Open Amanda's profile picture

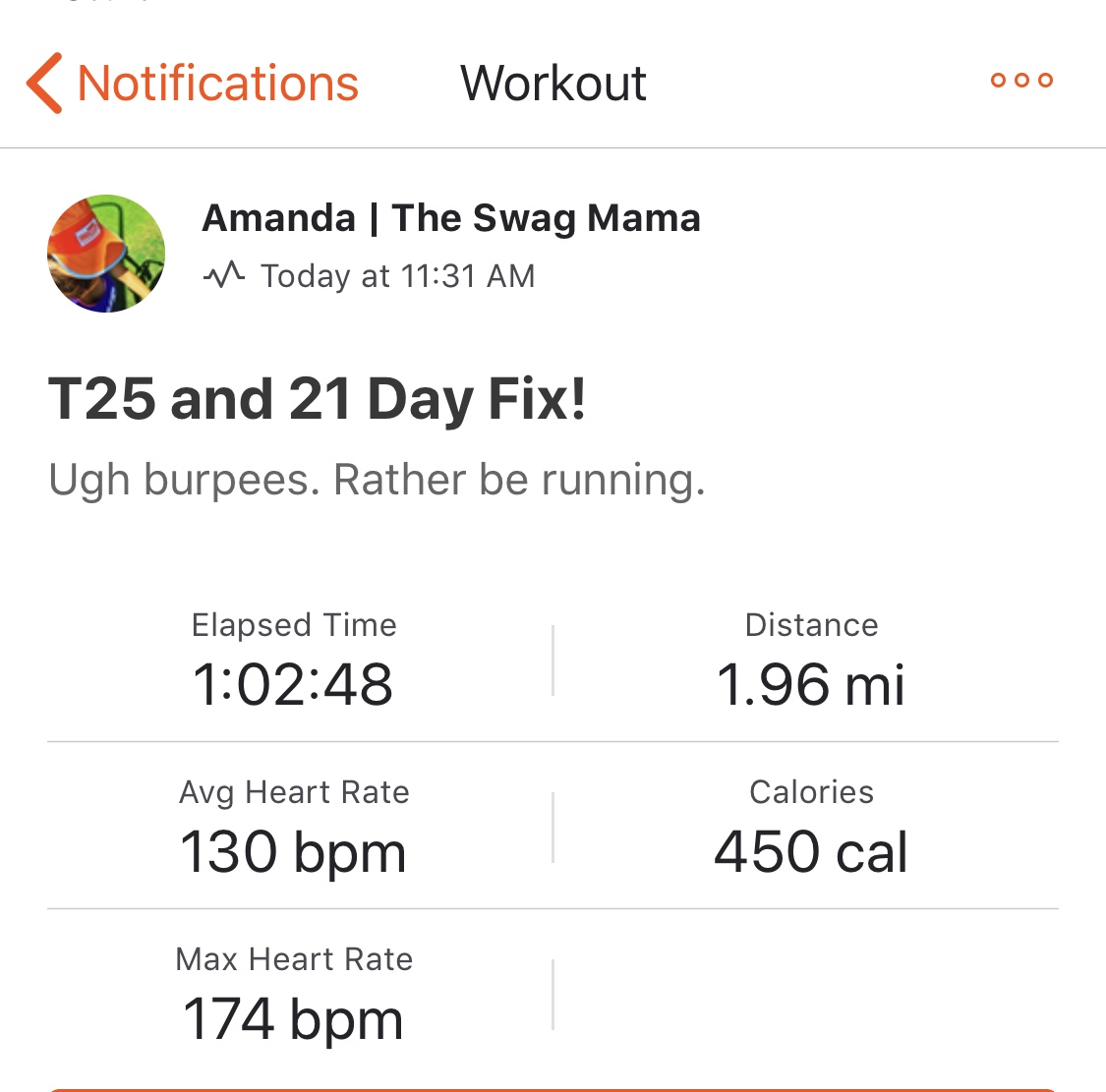click(106, 254)
